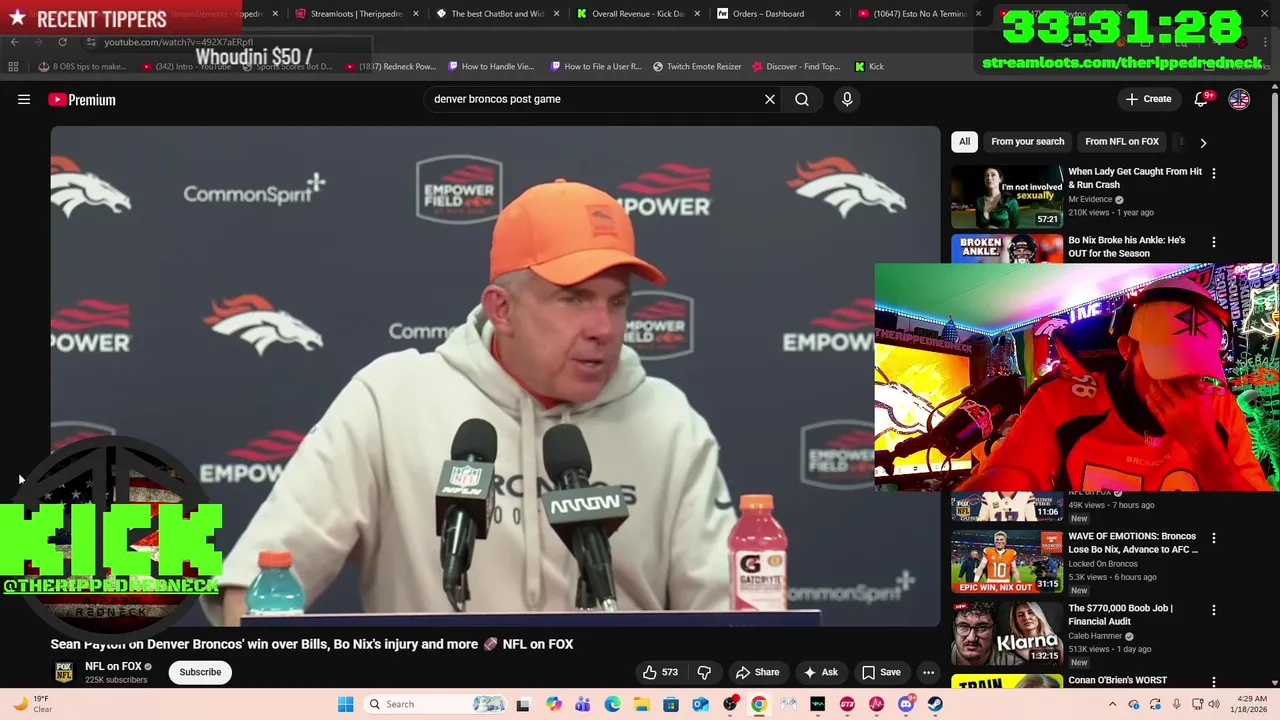Viewport: 1280px width, 720px height.
Task: Open YouTube notifications bell
Action: pyautogui.click(x=1202, y=99)
